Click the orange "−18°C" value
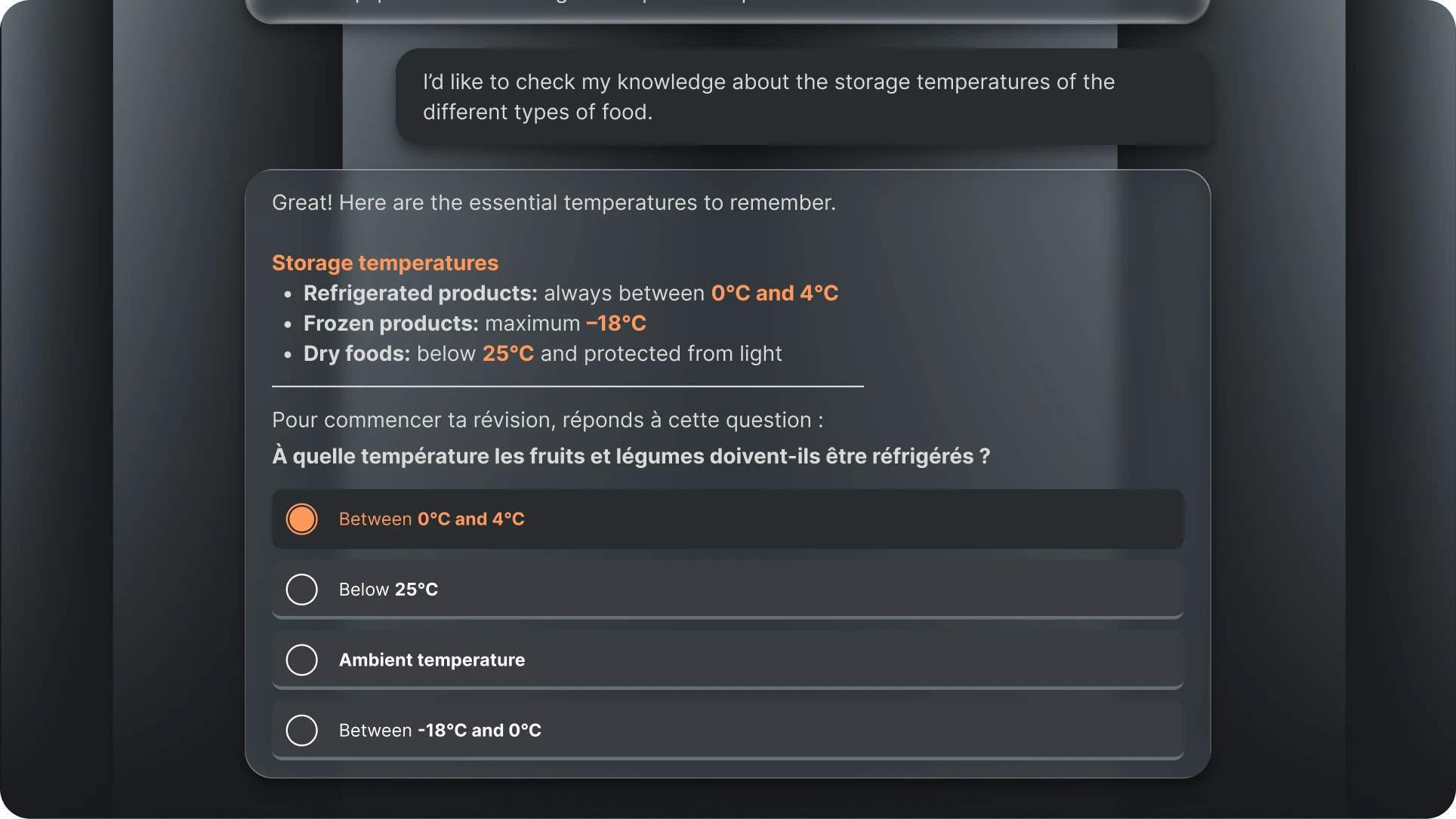This screenshot has height=819, width=1456. coord(616,323)
